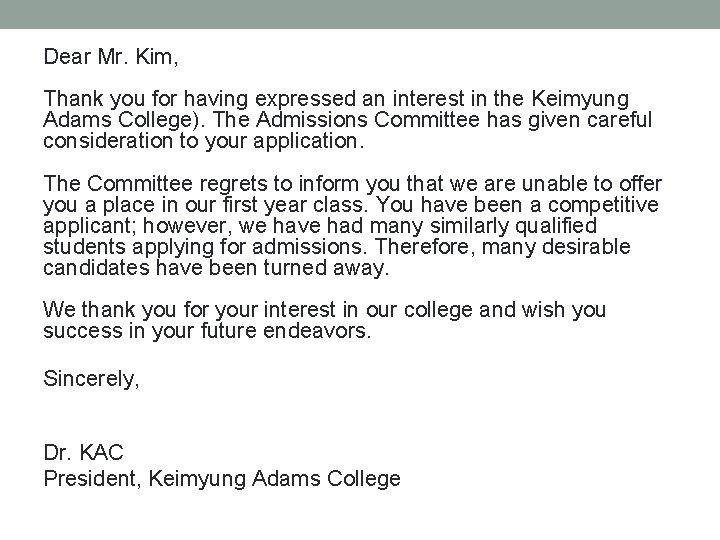Click the line starting "The Committee regrets to inform"
Viewport: 720px width, 540px height.
pyautogui.click(x=352, y=184)
